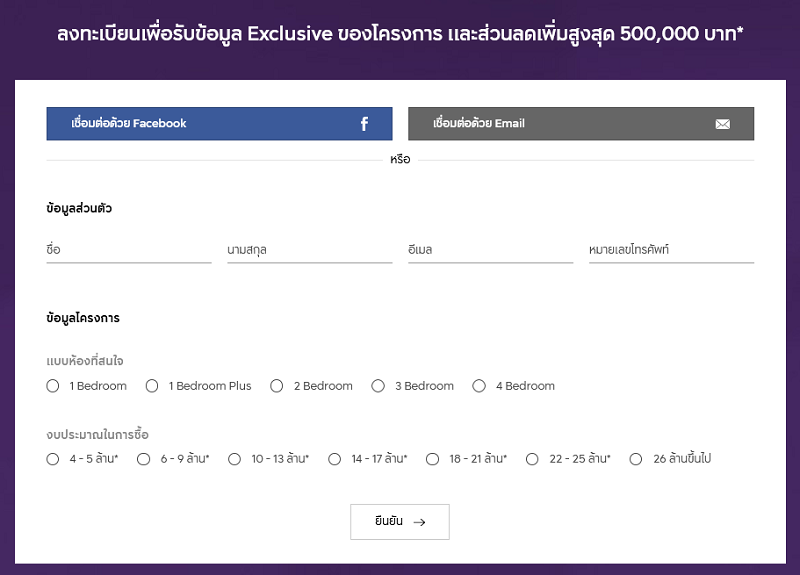Click the Facebook logo icon
This screenshot has width=800, height=575.
click(x=364, y=124)
